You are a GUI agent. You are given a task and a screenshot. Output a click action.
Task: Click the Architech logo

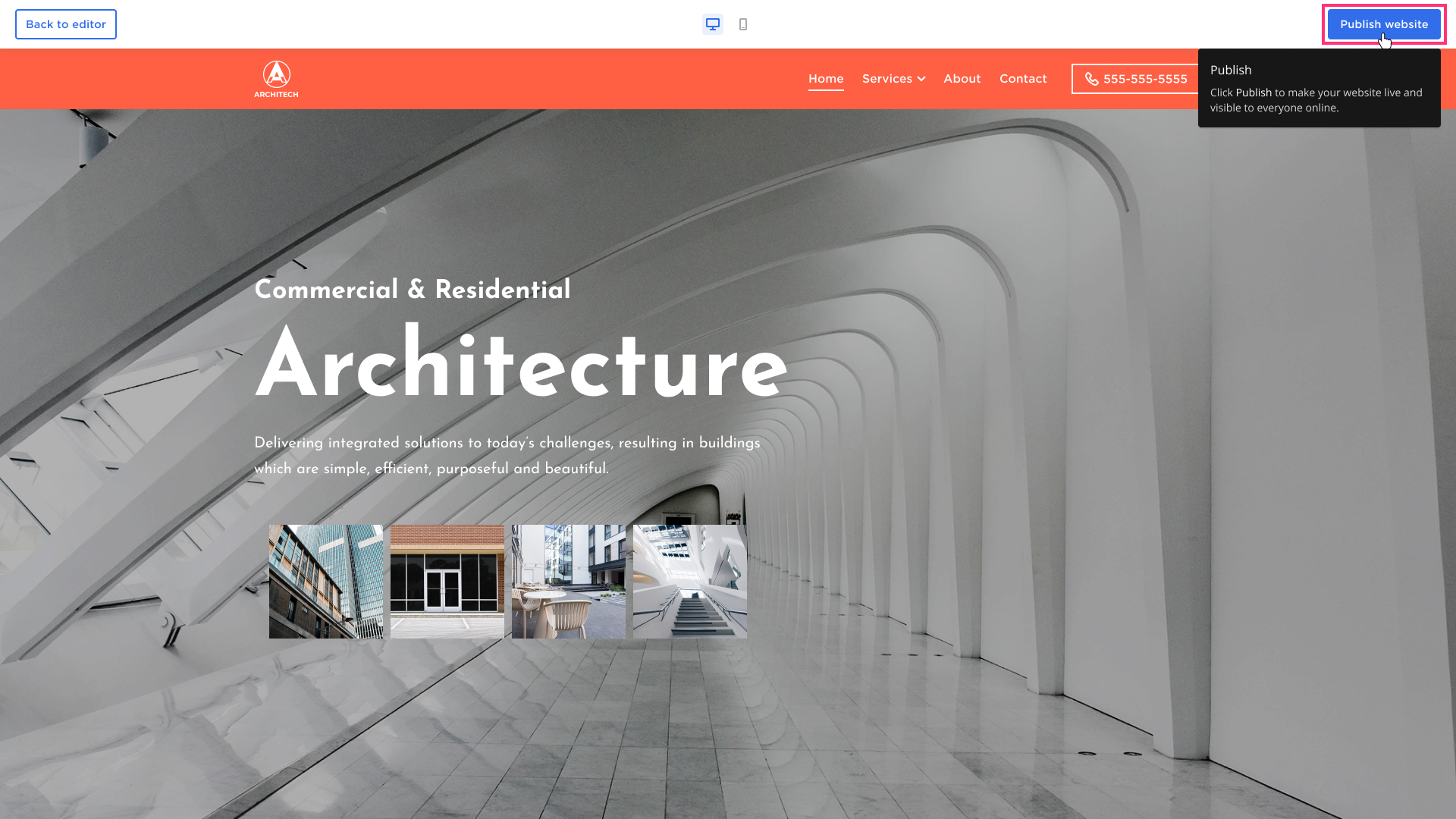(276, 79)
